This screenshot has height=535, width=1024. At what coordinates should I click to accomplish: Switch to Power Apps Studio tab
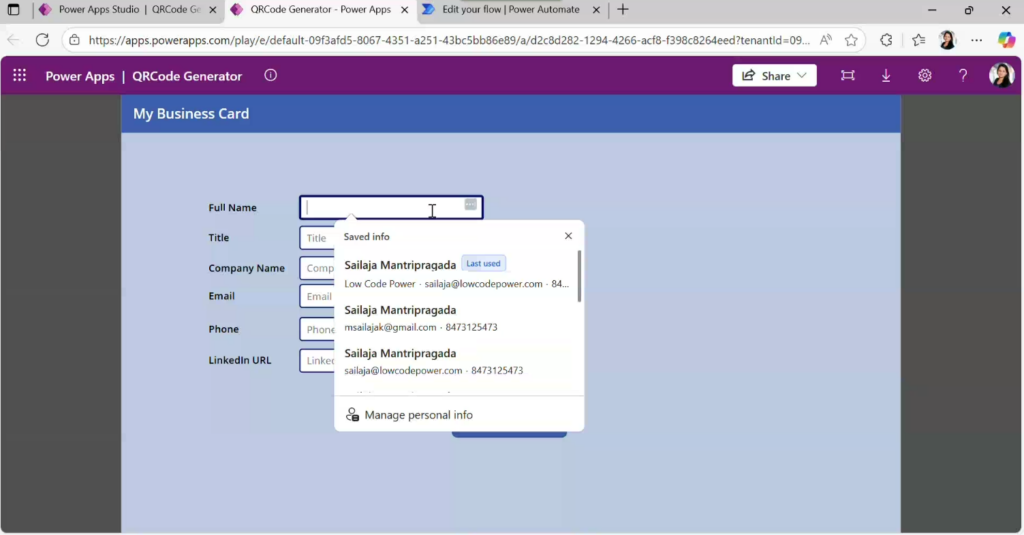coord(118,10)
